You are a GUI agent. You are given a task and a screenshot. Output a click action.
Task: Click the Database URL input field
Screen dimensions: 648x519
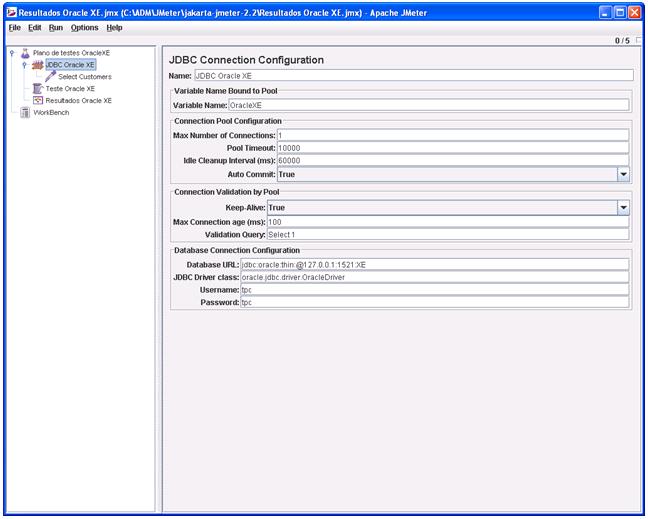point(434,264)
